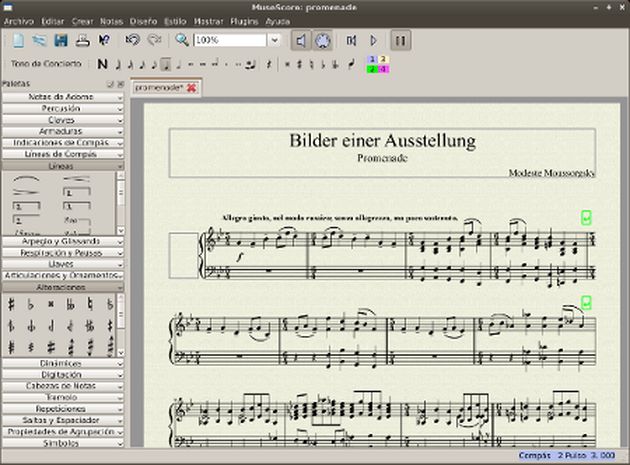Pick the natural sign in Alteraciones palette
This screenshot has height=465, width=630.
tap(90, 305)
